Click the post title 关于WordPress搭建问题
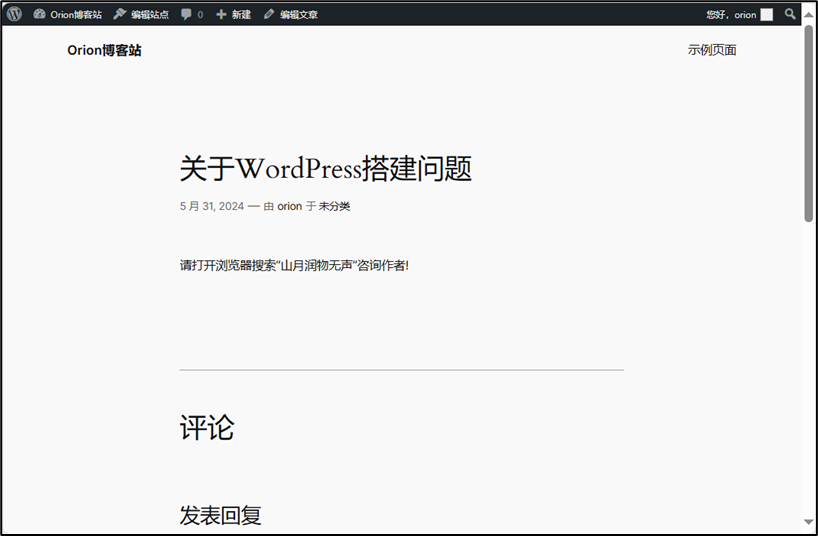Screen dimensions: 818x536 pos(326,169)
